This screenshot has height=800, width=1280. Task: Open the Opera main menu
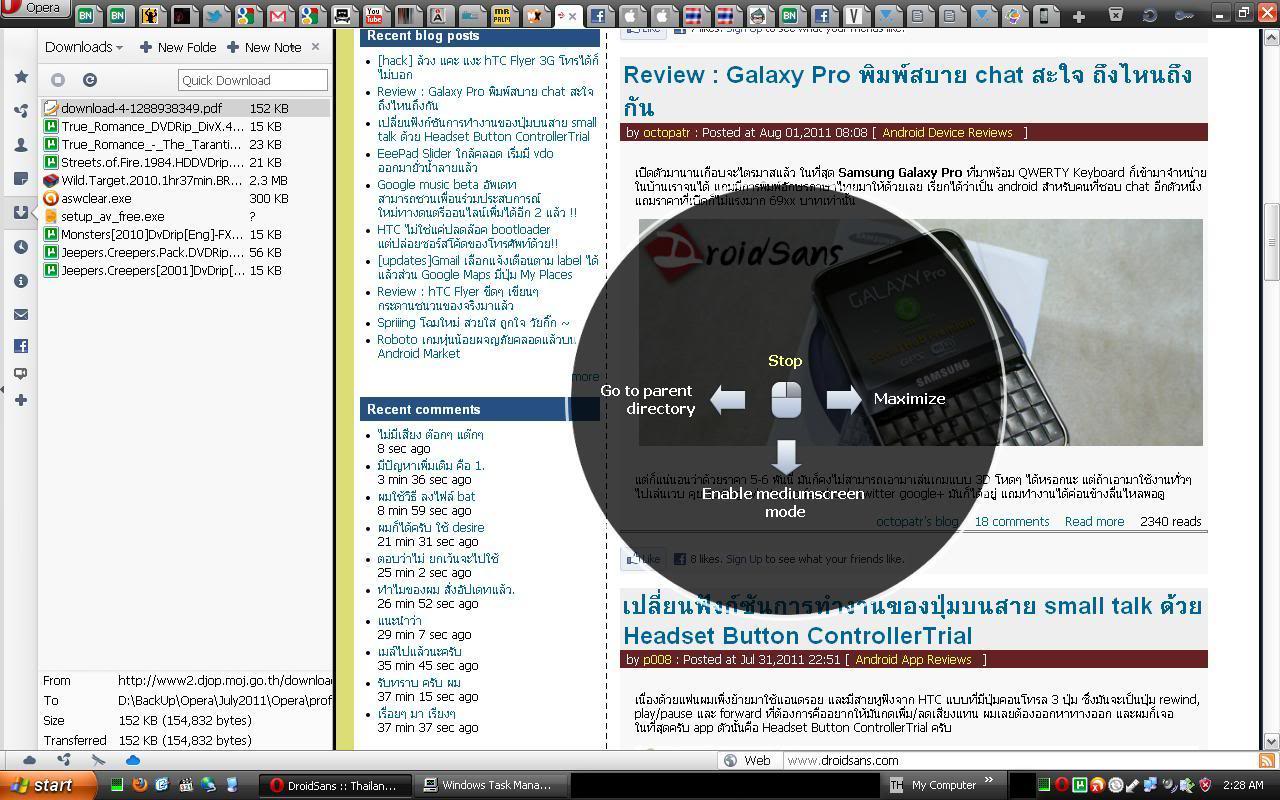34,8
